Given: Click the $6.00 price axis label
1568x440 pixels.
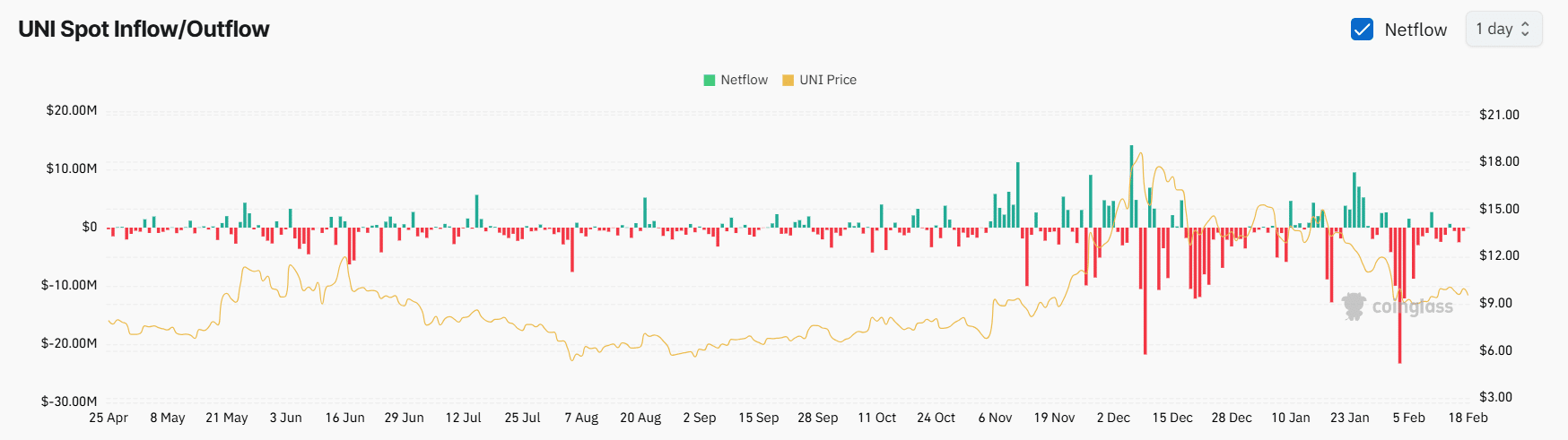Looking at the screenshot, I should tap(1496, 350).
